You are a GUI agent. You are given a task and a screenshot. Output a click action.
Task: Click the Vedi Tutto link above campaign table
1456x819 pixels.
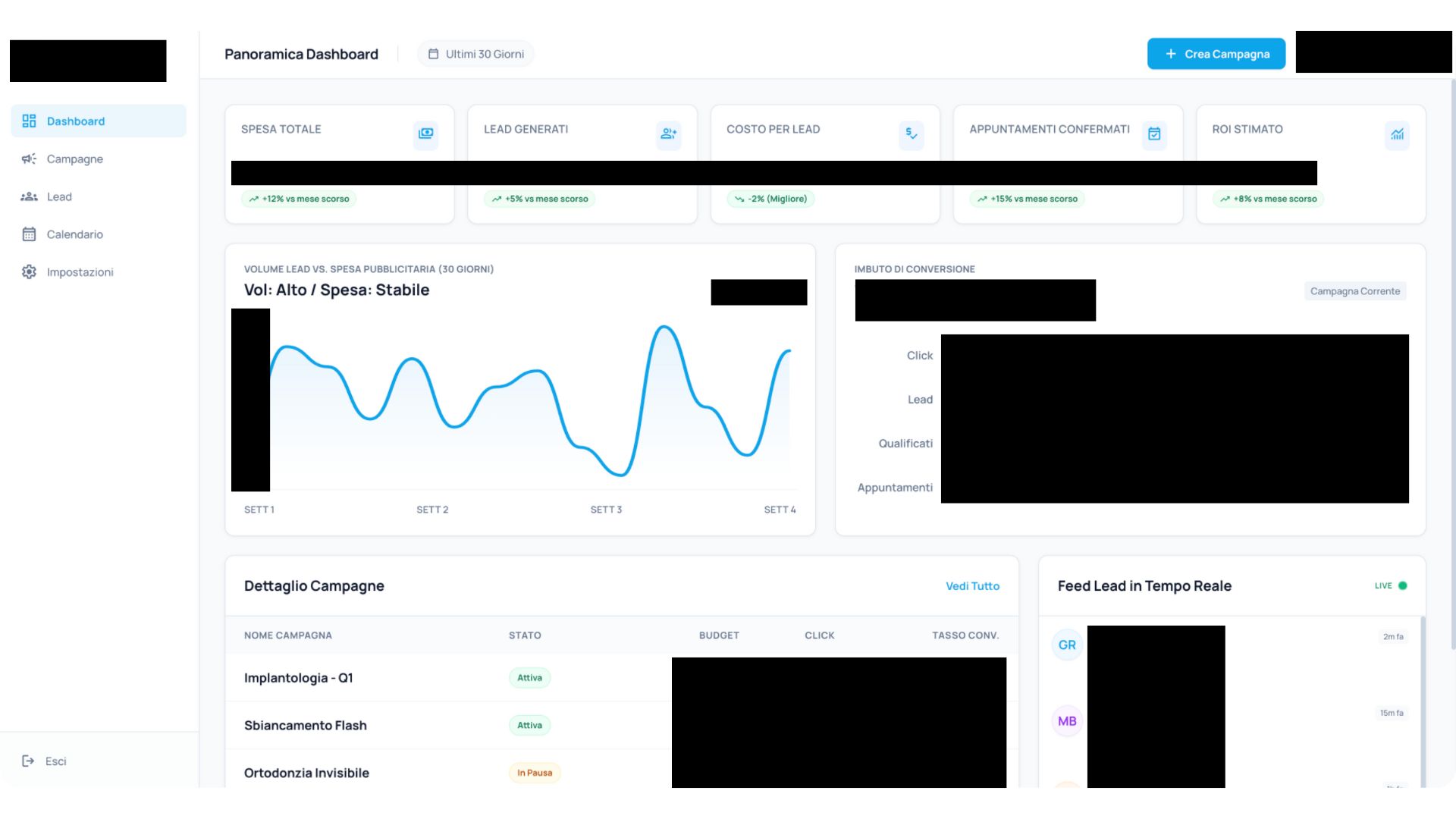tap(972, 585)
